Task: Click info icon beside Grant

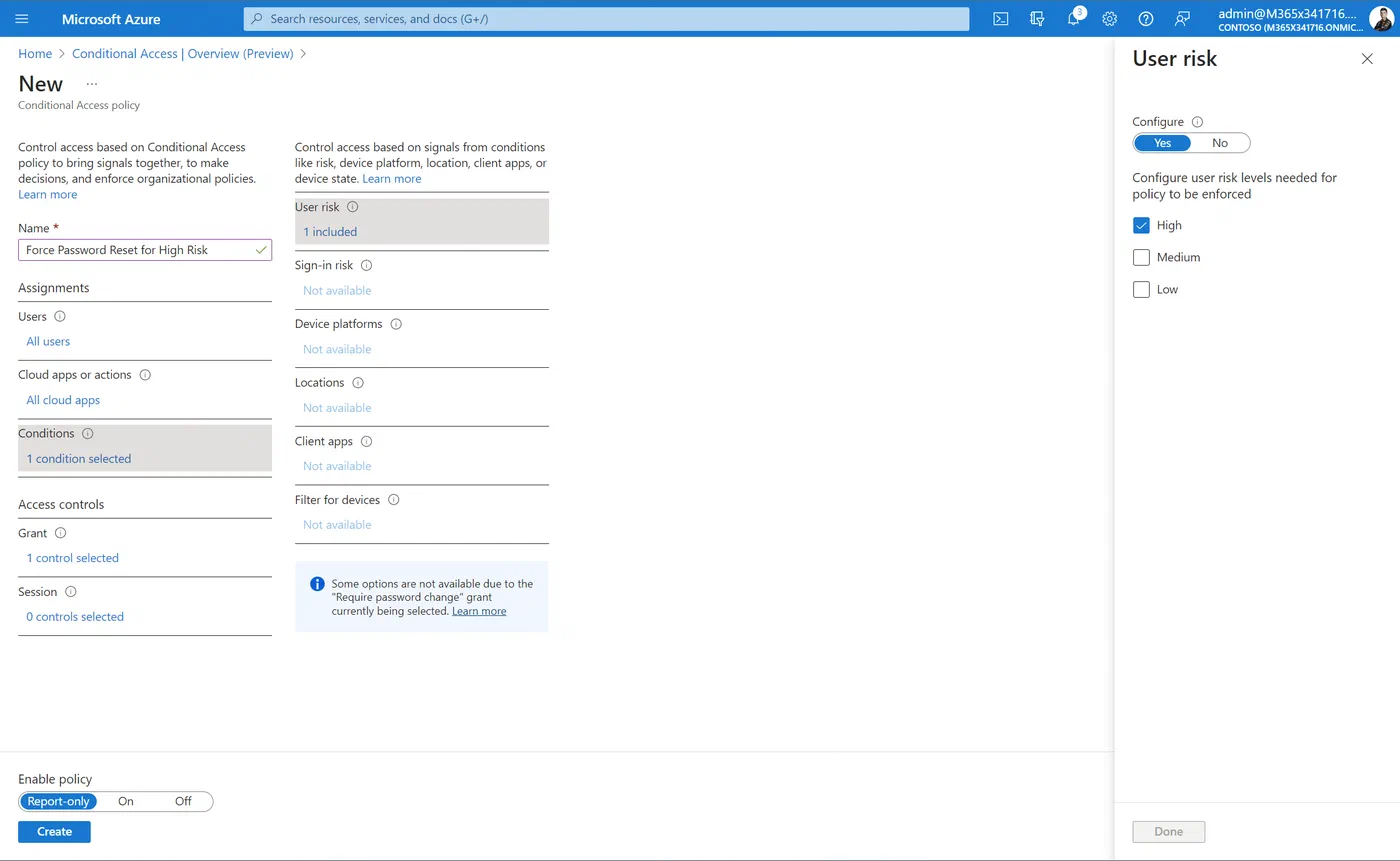Action: coord(61,533)
